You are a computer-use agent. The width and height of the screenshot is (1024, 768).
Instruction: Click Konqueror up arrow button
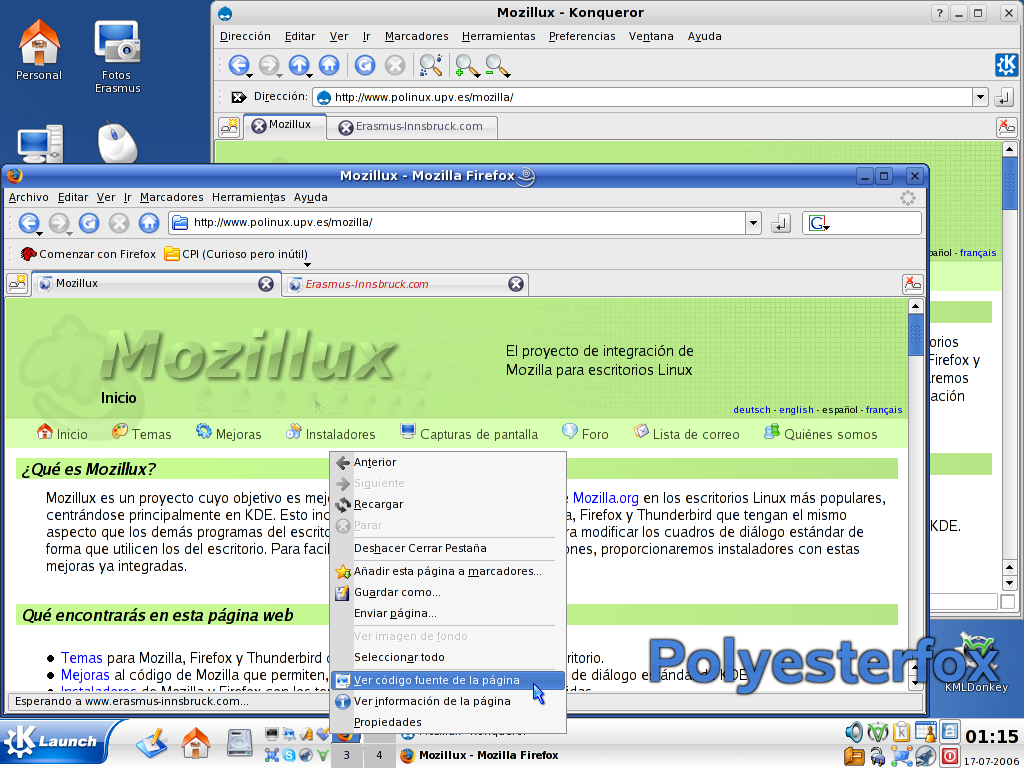coord(298,65)
